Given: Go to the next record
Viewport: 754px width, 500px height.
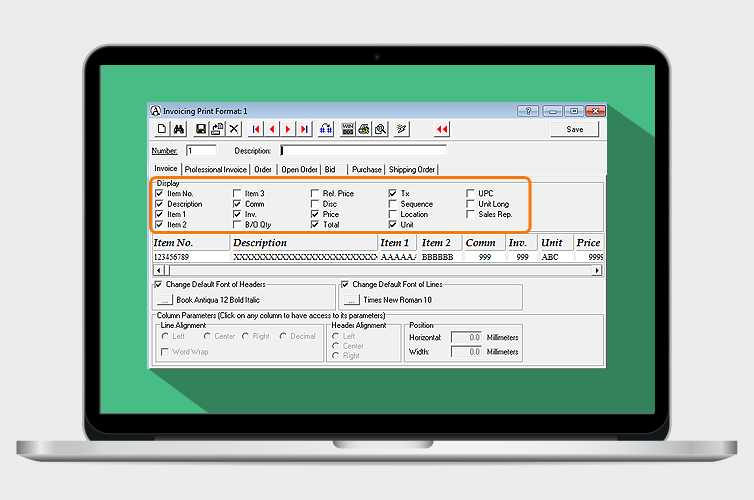Looking at the screenshot, I should click(x=288, y=129).
